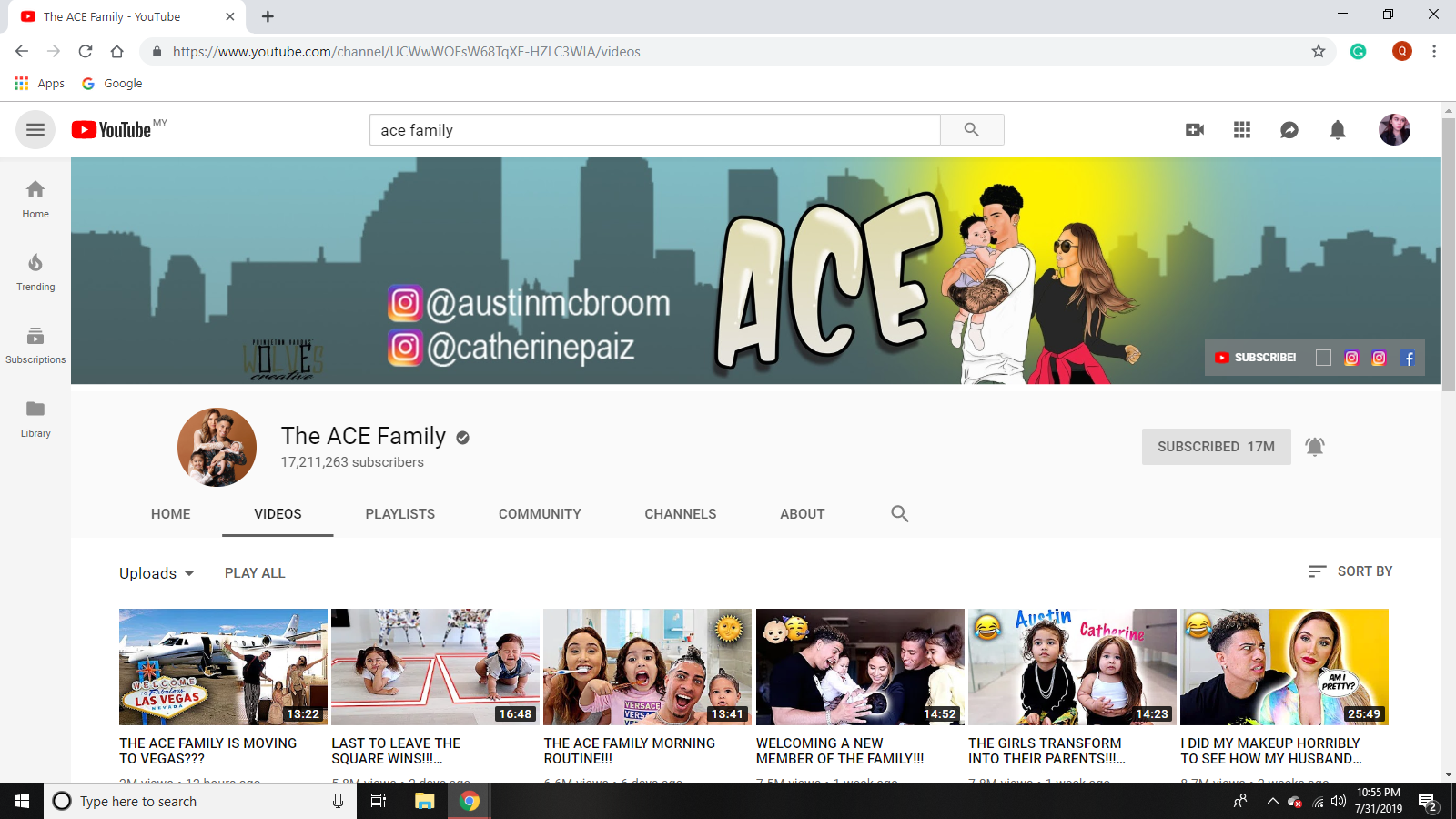The image size is (1456, 819).
Task: Open Morning Routine video thumbnail
Action: point(648,667)
